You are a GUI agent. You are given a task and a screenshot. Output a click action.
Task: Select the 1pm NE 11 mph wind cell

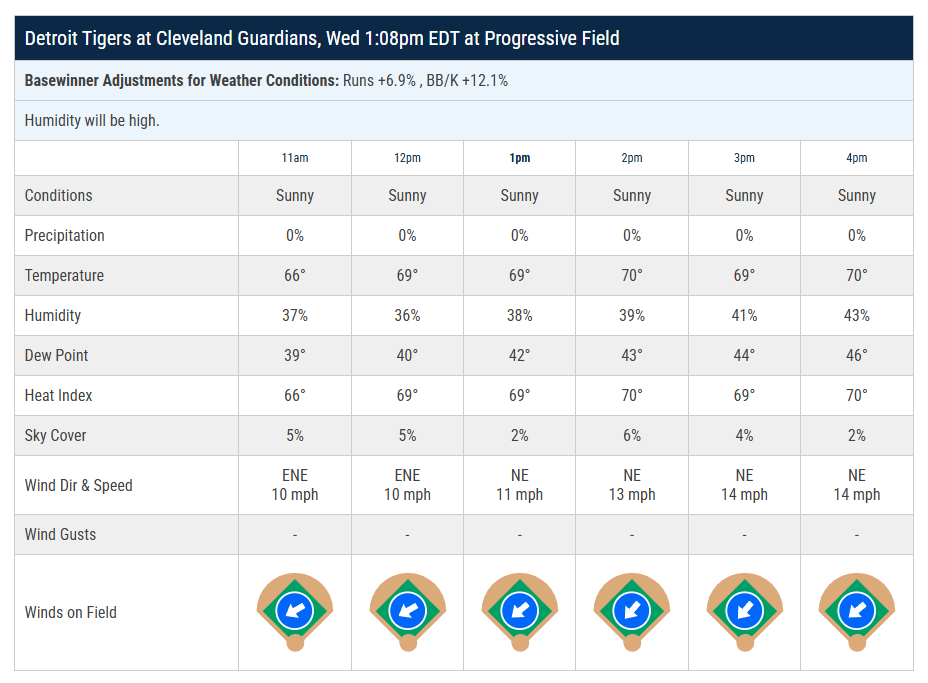coord(520,485)
